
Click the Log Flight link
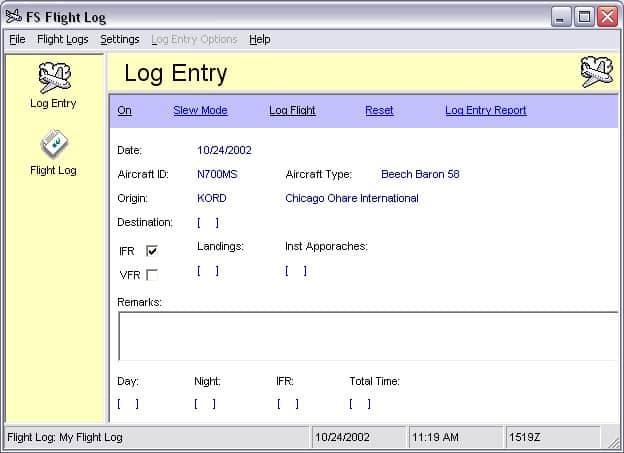(292, 111)
